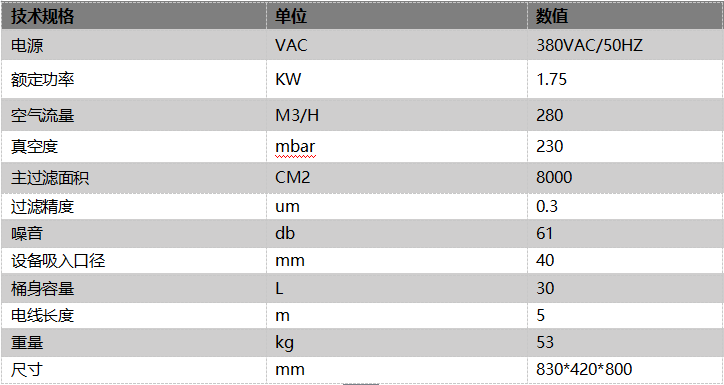Select the kg unit cell

[397, 343]
